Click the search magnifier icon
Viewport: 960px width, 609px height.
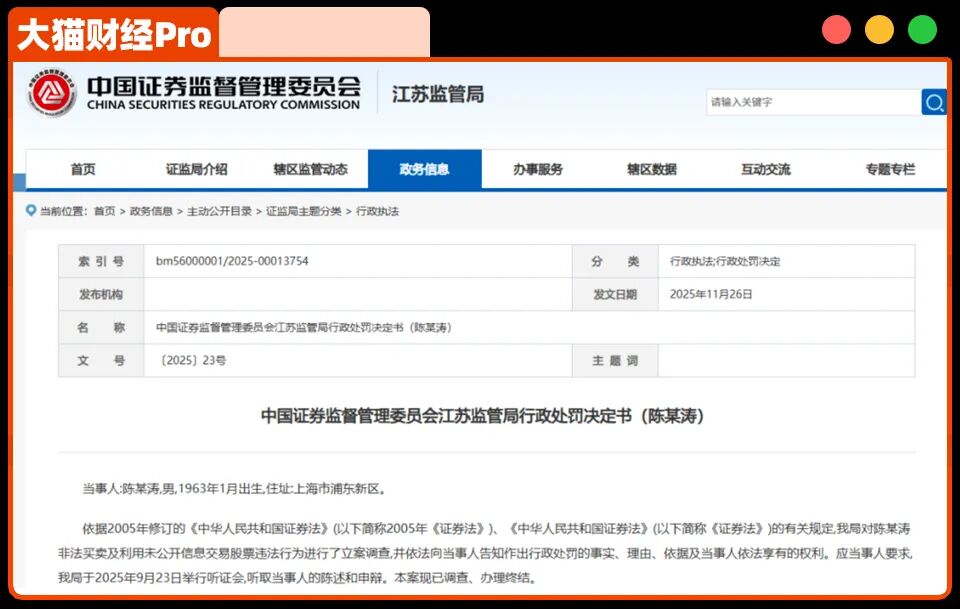pos(934,102)
